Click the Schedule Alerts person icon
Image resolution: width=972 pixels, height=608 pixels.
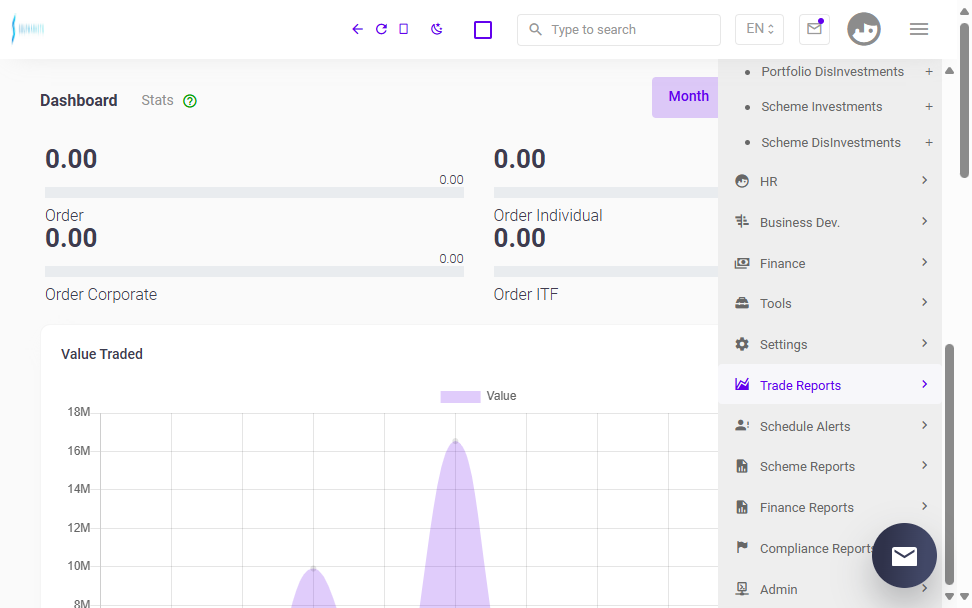tap(742, 426)
